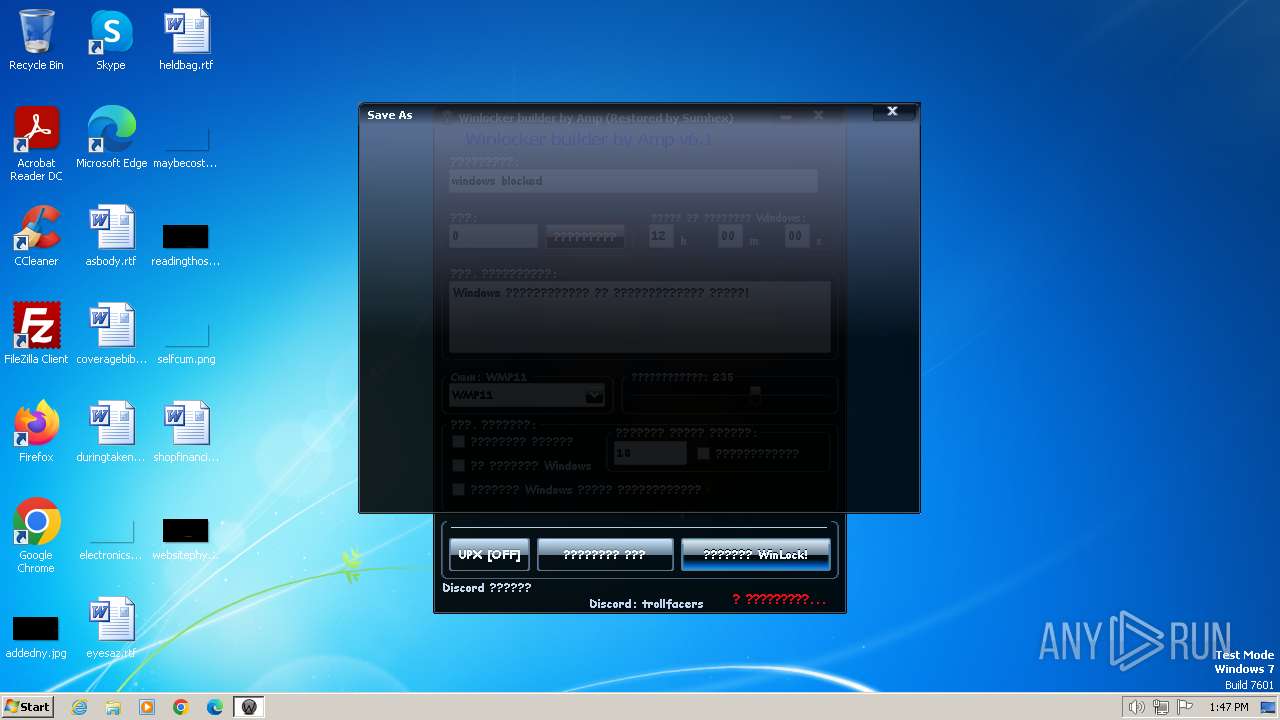This screenshot has width=1280, height=720.
Task: Click the WinLock! build button
Action: (756, 555)
